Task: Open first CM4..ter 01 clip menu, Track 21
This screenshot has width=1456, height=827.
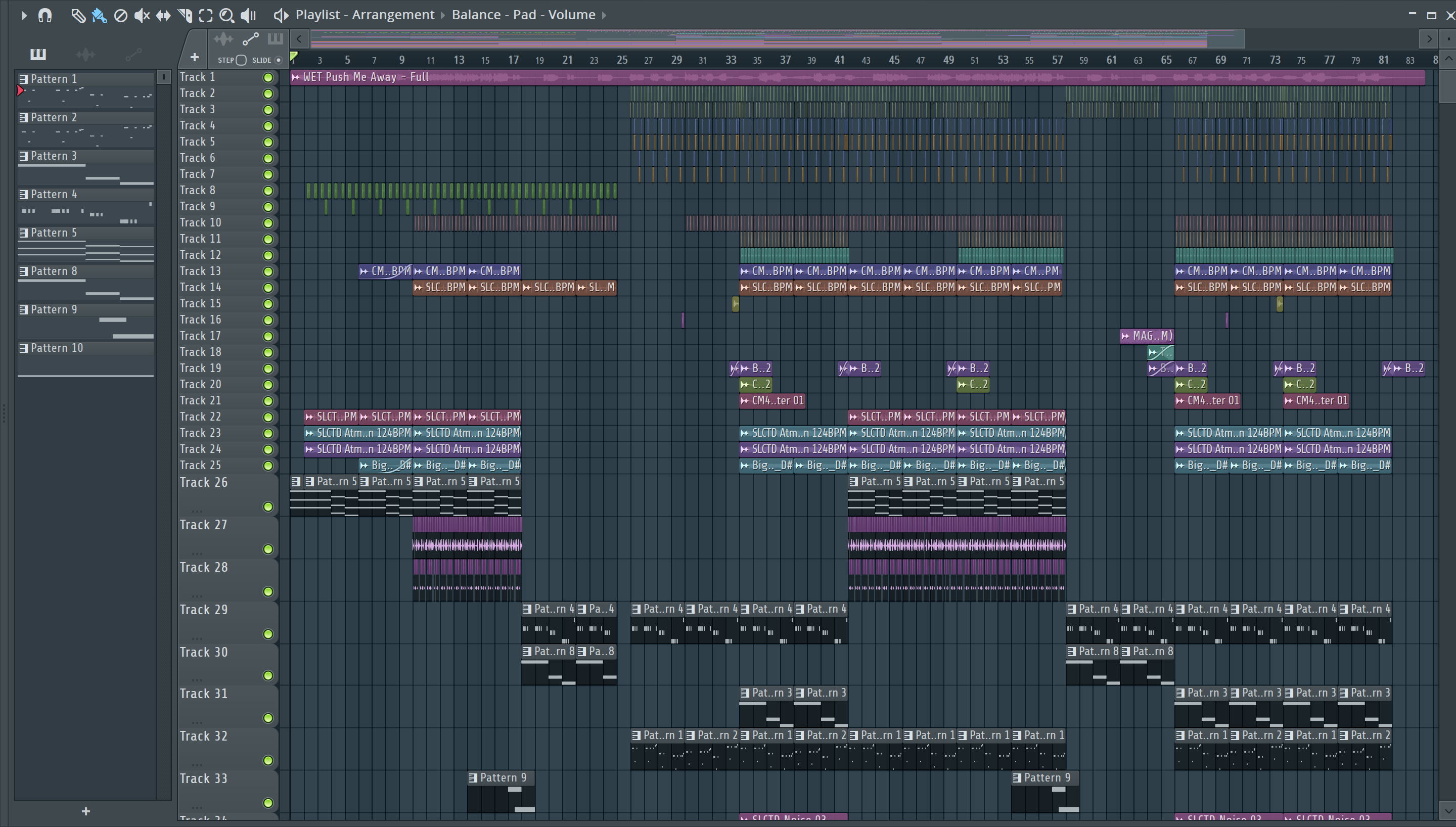Action: pos(745,401)
